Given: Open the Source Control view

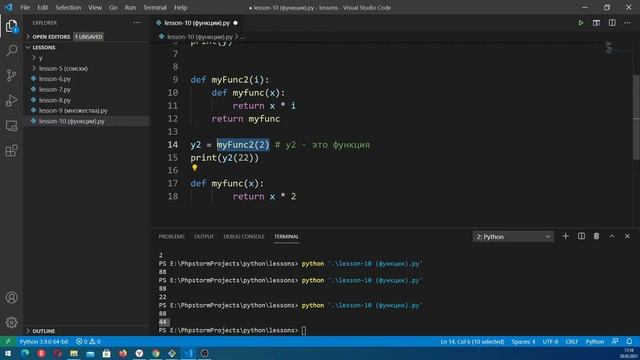Looking at the screenshot, I should (x=11, y=76).
